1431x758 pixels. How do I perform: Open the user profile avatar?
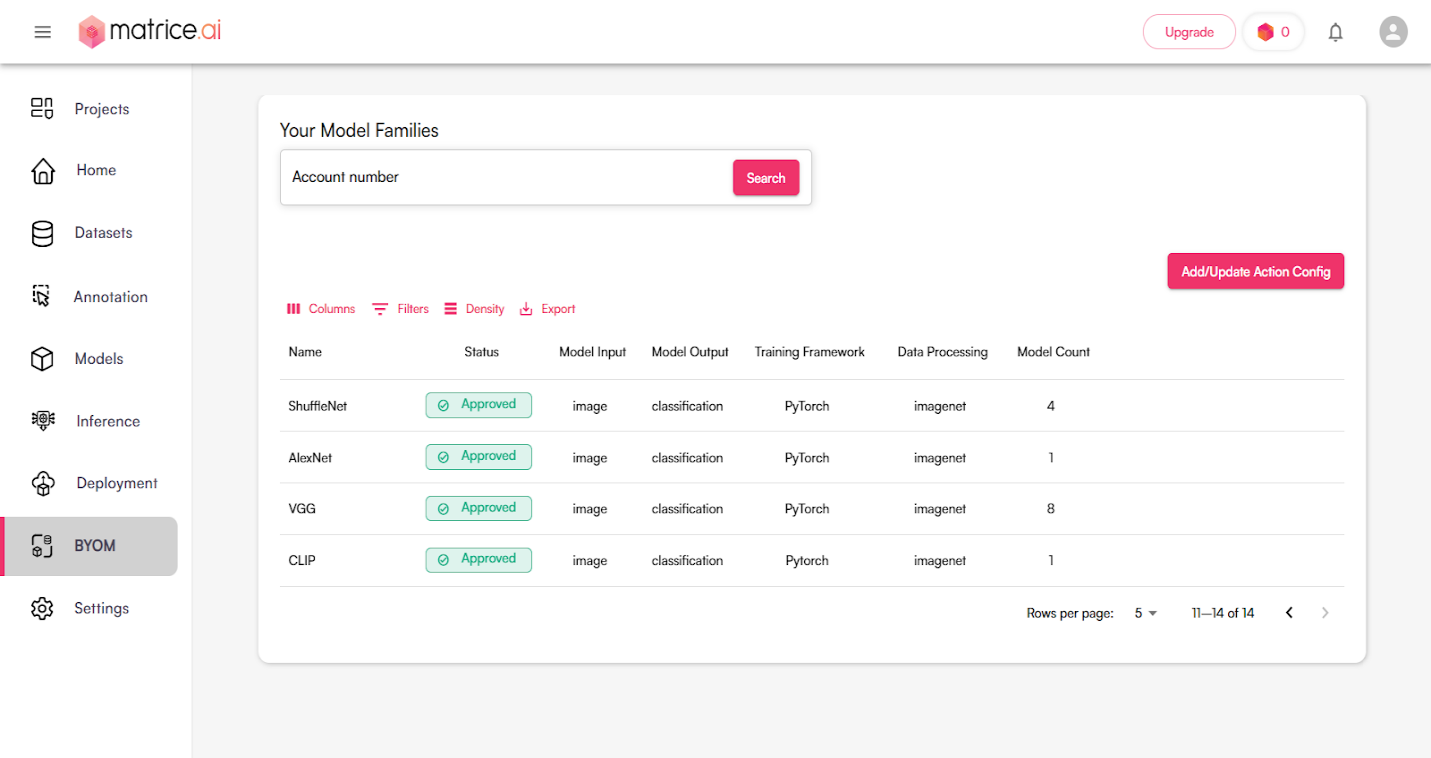[1393, 32]
